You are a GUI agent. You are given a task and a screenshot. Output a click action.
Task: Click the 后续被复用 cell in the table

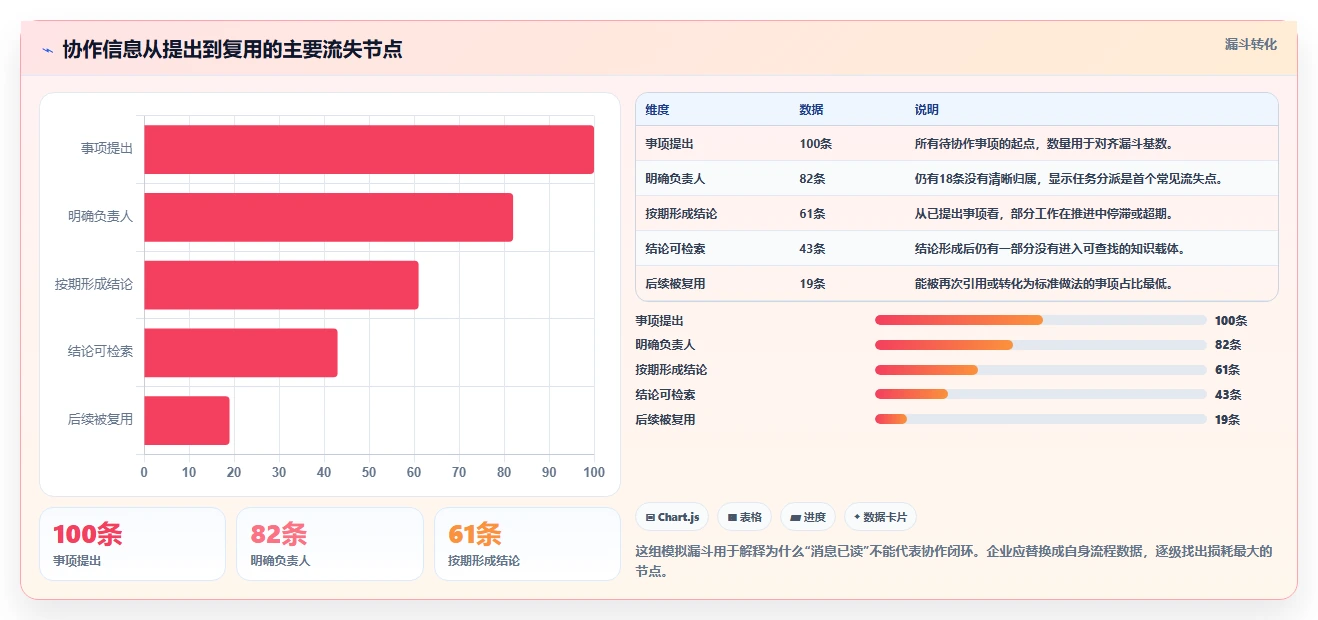(675, 284)
